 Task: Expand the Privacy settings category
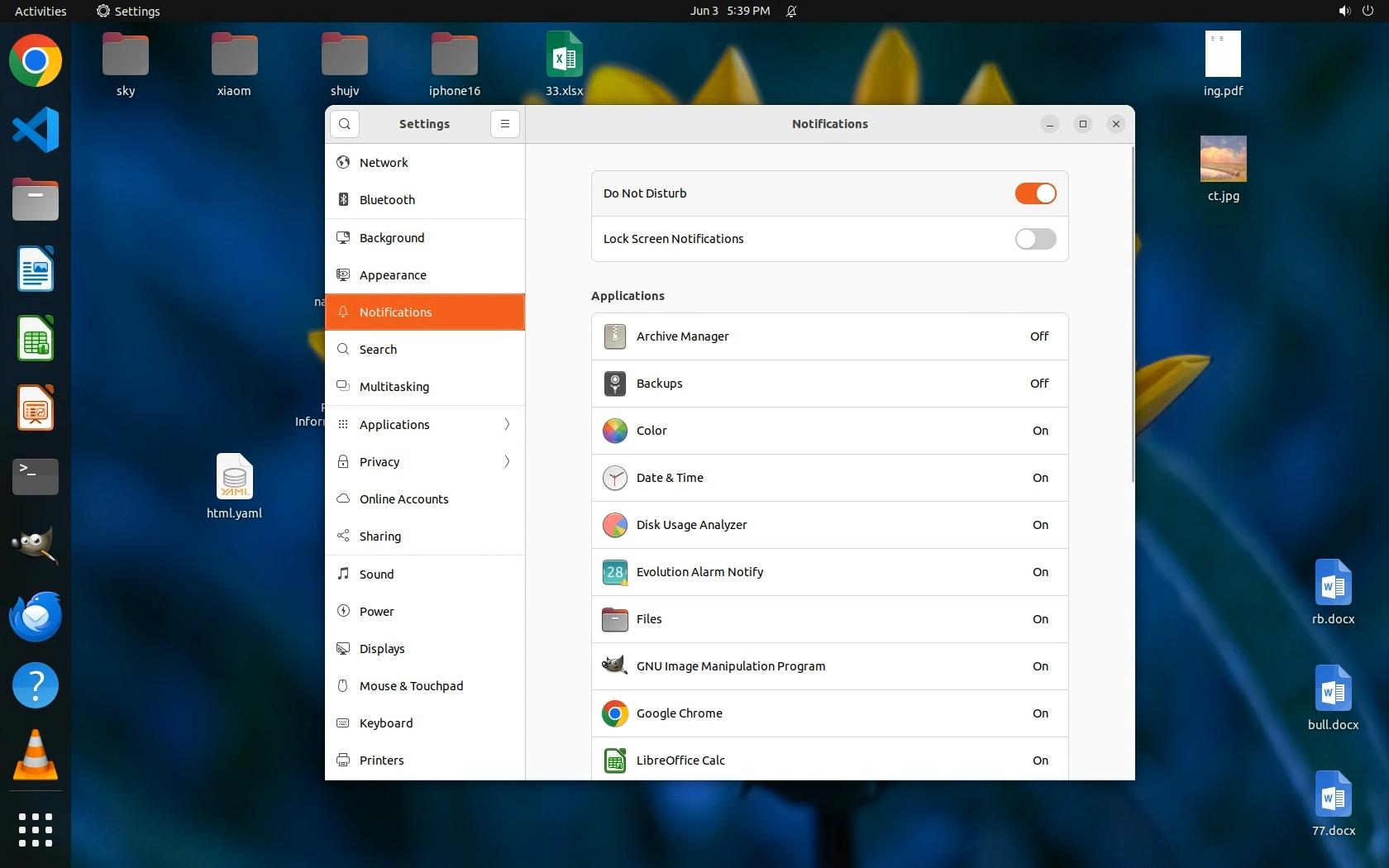425,461
